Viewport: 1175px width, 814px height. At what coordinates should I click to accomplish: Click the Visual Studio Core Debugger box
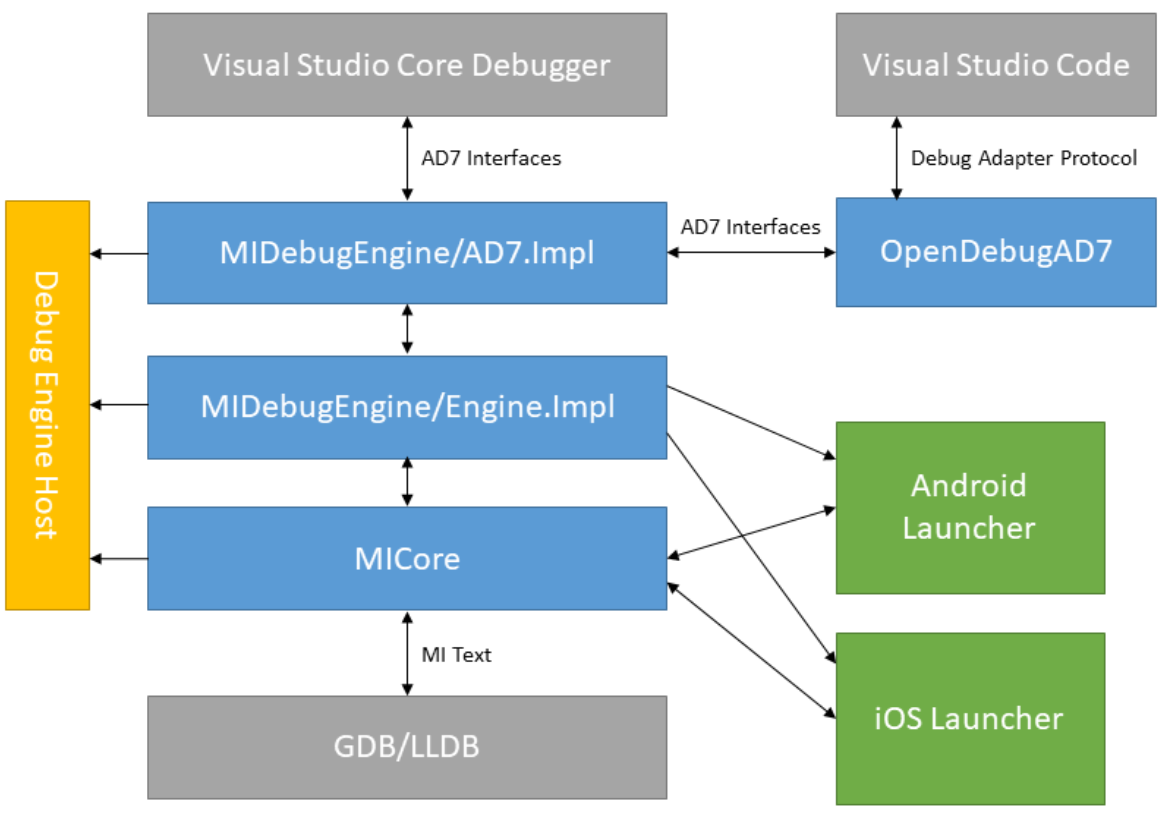[407, 64]
